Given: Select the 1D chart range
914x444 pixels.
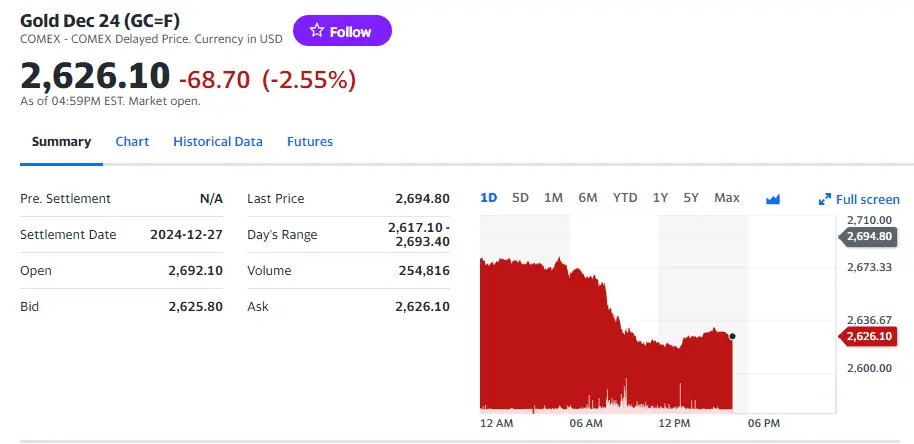Looking at the screenshot, I should coord(489,198).
